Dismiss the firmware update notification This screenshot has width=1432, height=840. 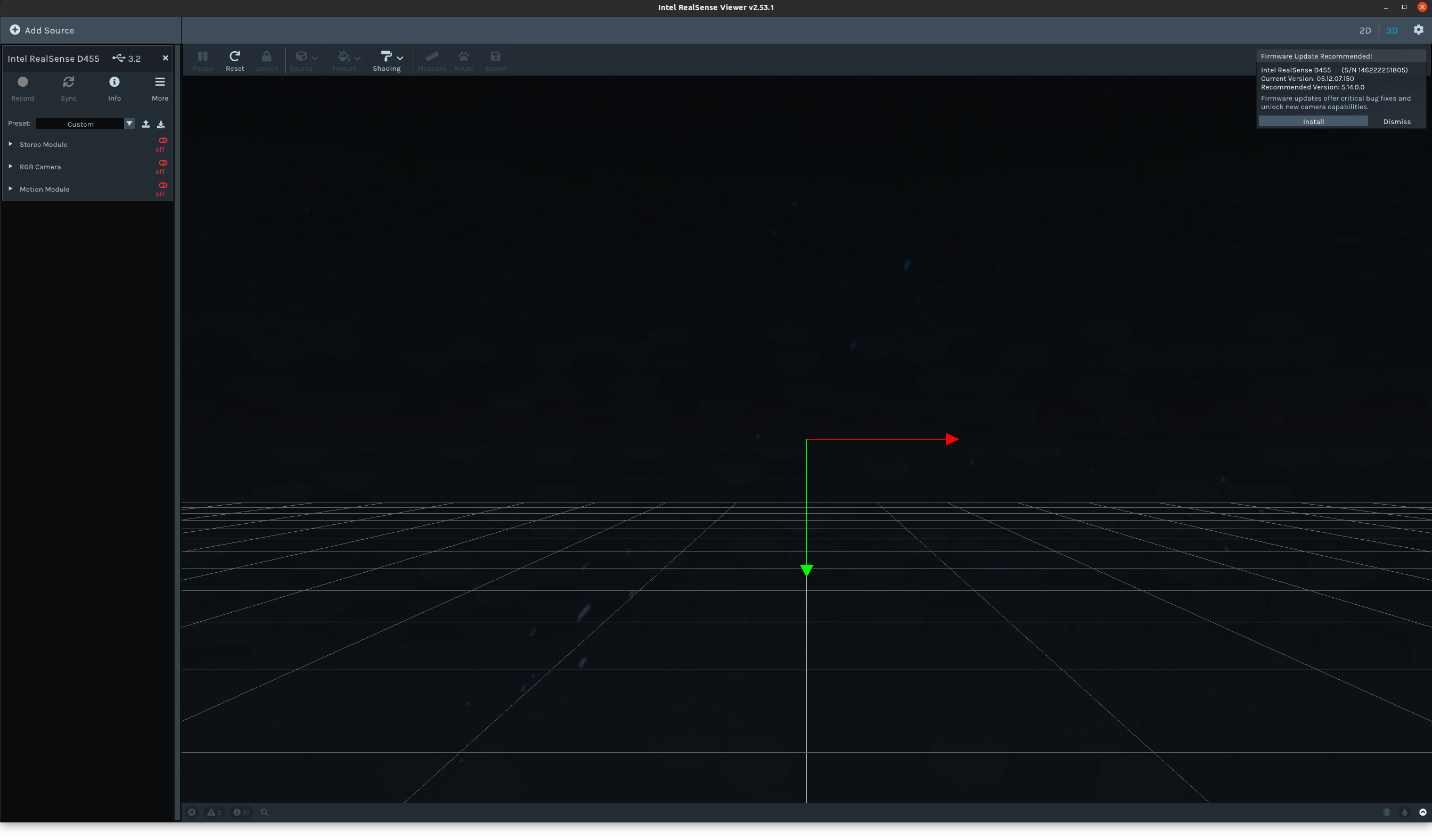coord(1396,121)
